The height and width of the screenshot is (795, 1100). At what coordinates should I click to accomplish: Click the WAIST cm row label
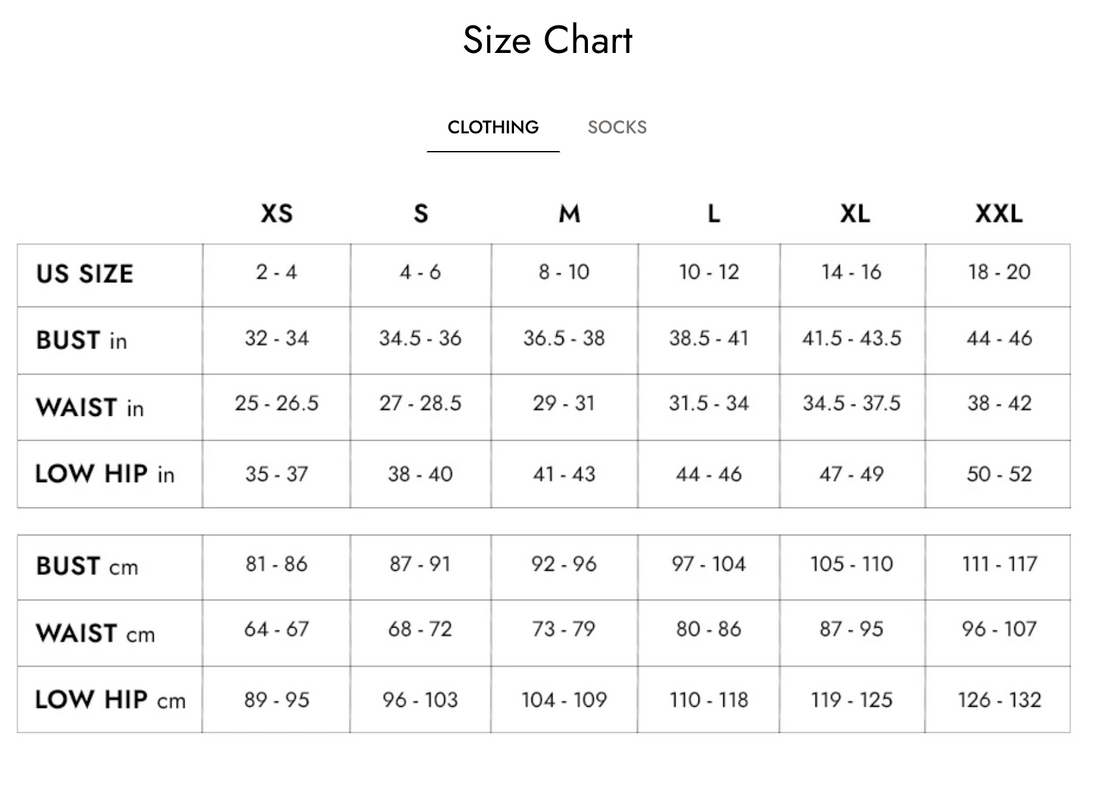[x=96, y=634]
